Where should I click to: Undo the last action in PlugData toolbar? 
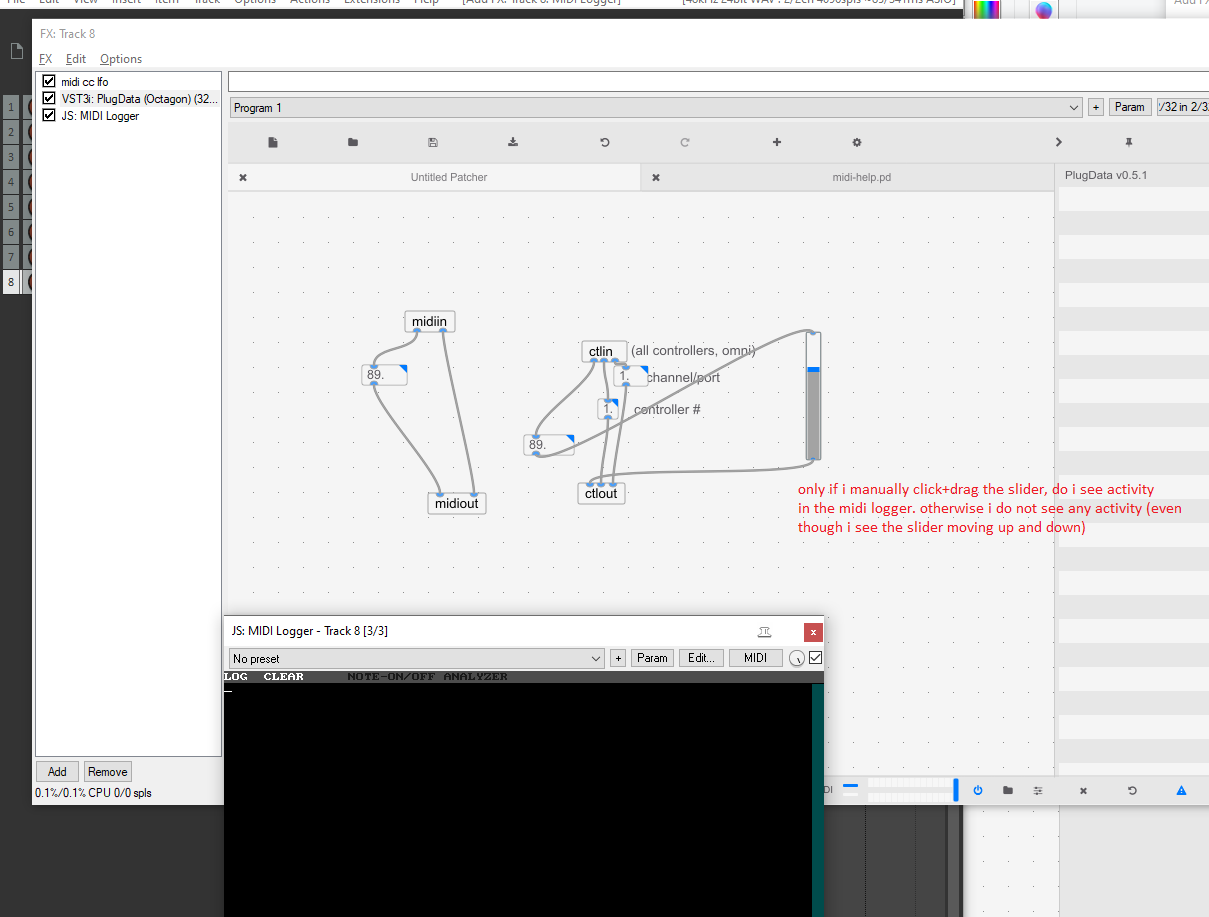coord(604,142)
